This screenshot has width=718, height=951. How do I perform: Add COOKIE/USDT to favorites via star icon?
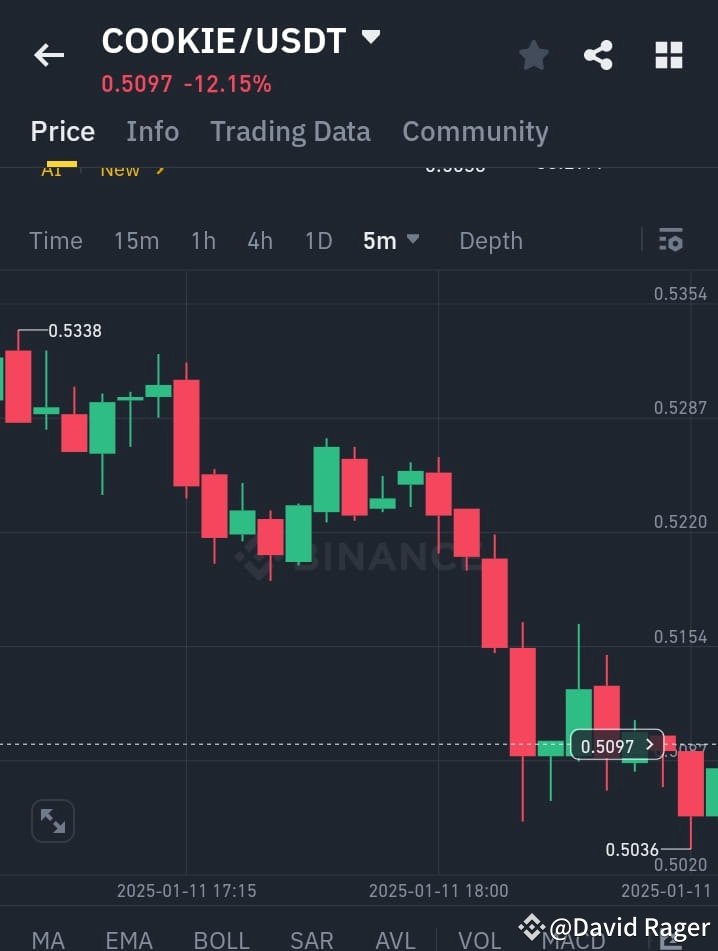pyautogui.click(x=533, y=55)
